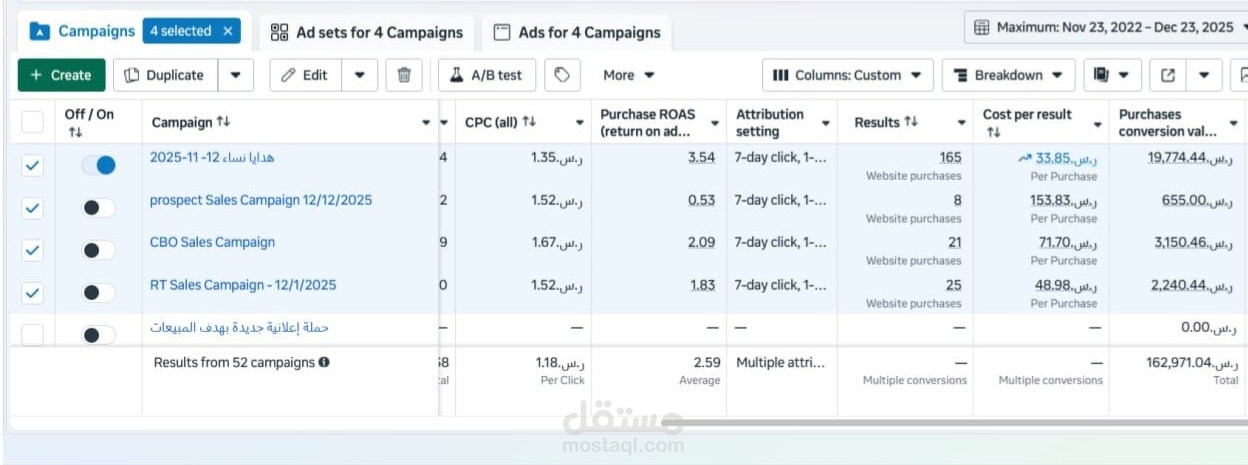Open the reports icon button

click(x=1101, y=75)
